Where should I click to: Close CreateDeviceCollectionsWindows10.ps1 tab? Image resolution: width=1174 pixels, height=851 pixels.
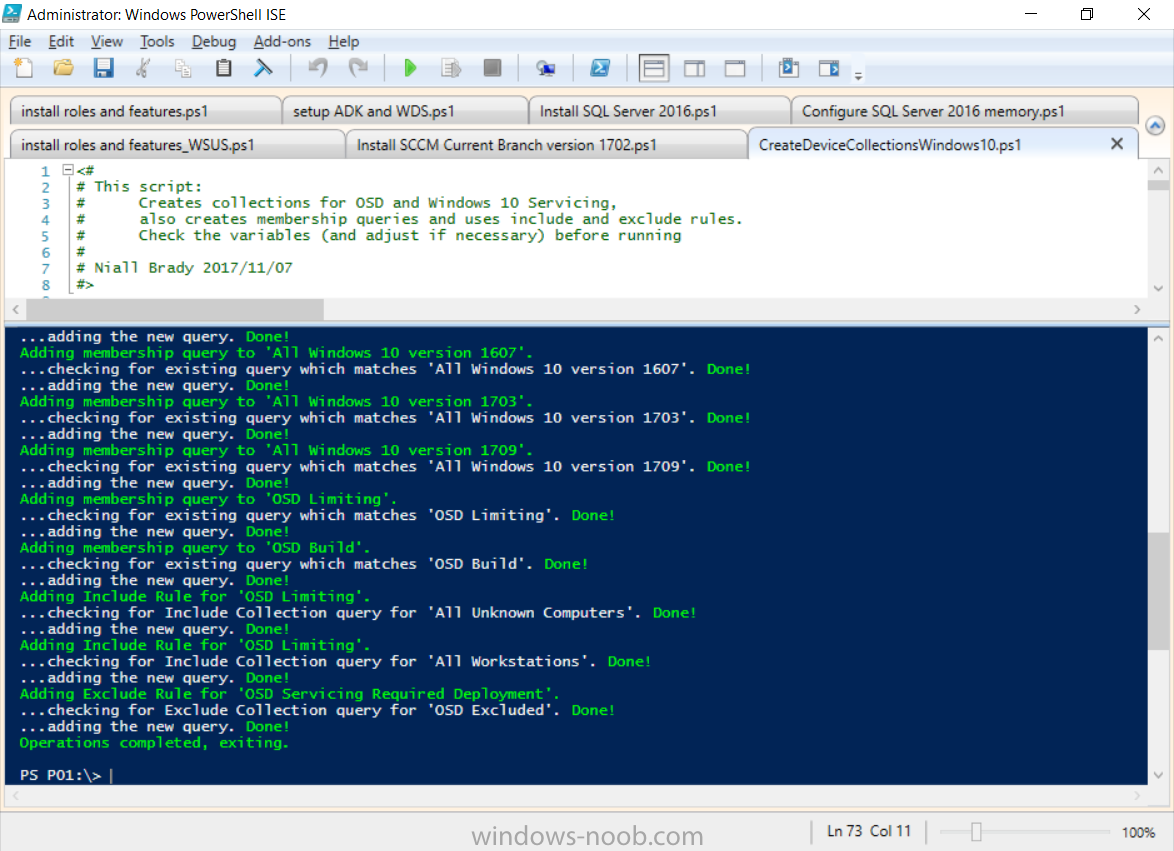coord(1116,144)
